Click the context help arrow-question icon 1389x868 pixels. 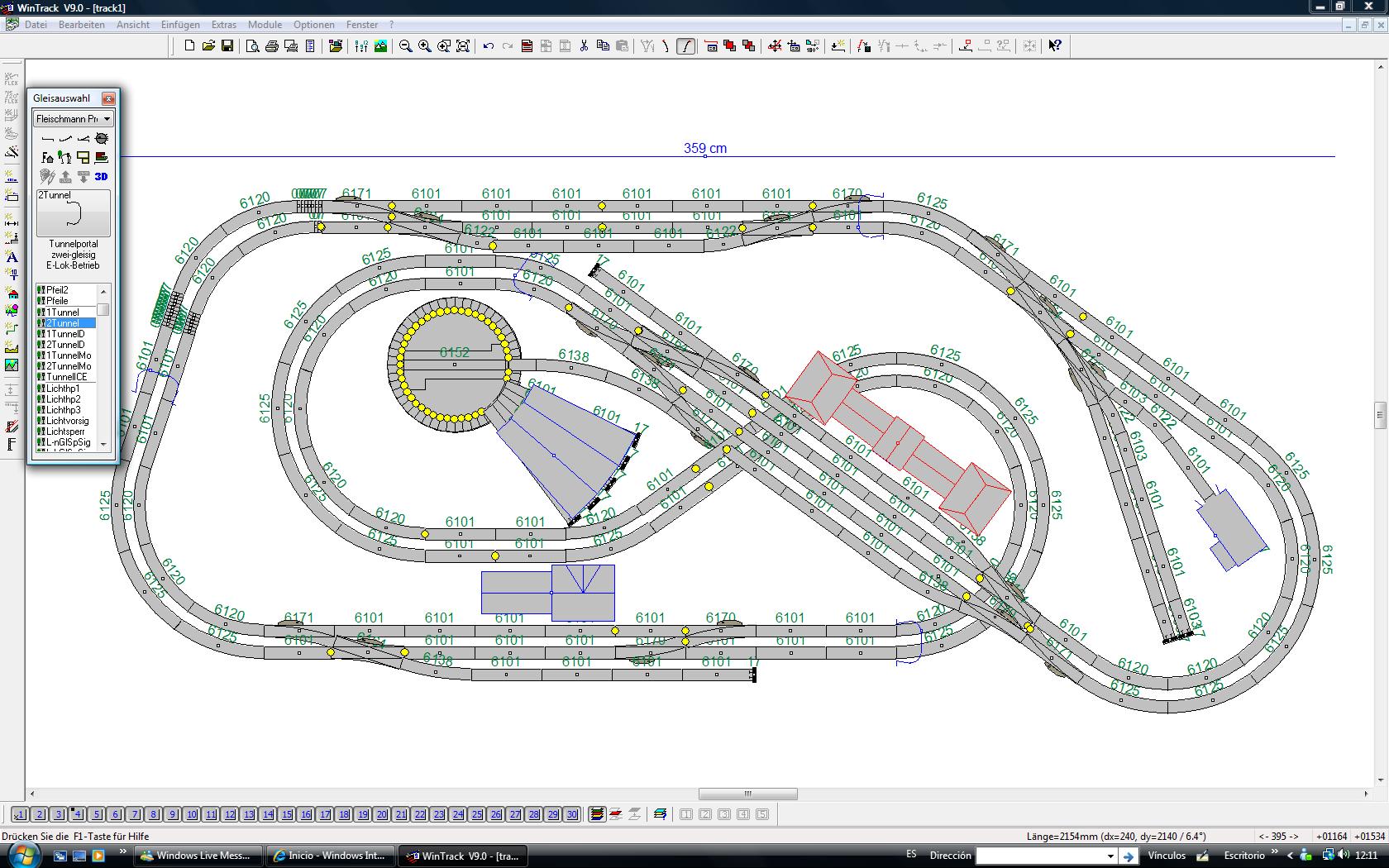click(1055, 46)
